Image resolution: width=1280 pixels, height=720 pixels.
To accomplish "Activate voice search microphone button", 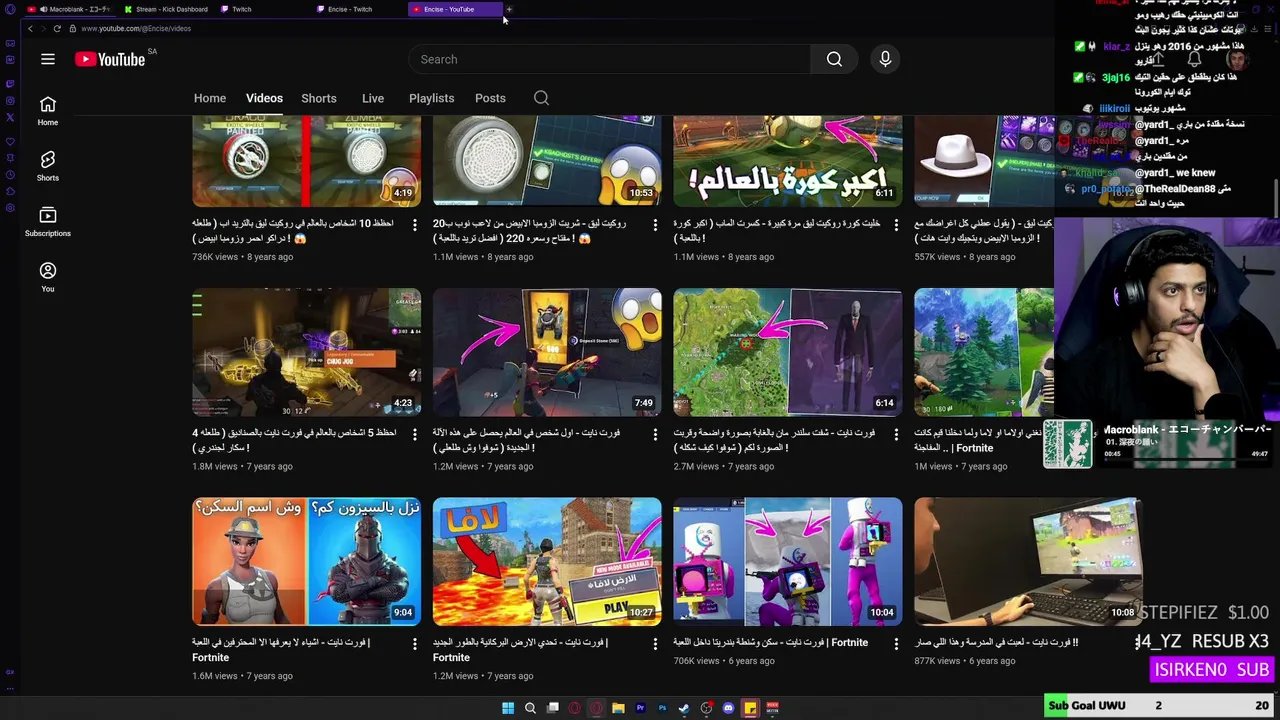I will (885, 59).
